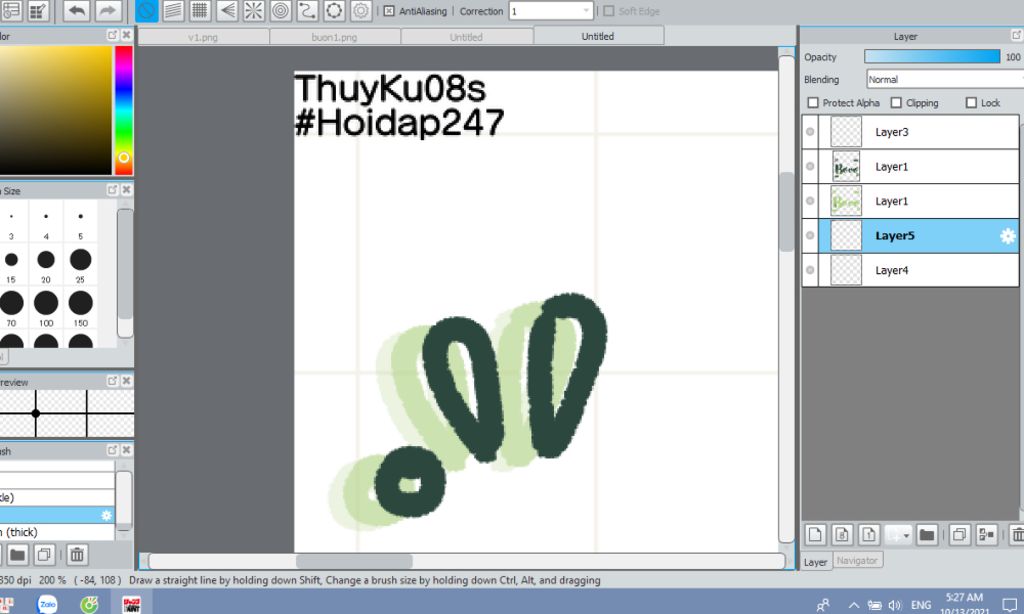The width and height of the screenshot is (1024, 614).
Task: Switch to the buon1.png tab
Action: 334,37
